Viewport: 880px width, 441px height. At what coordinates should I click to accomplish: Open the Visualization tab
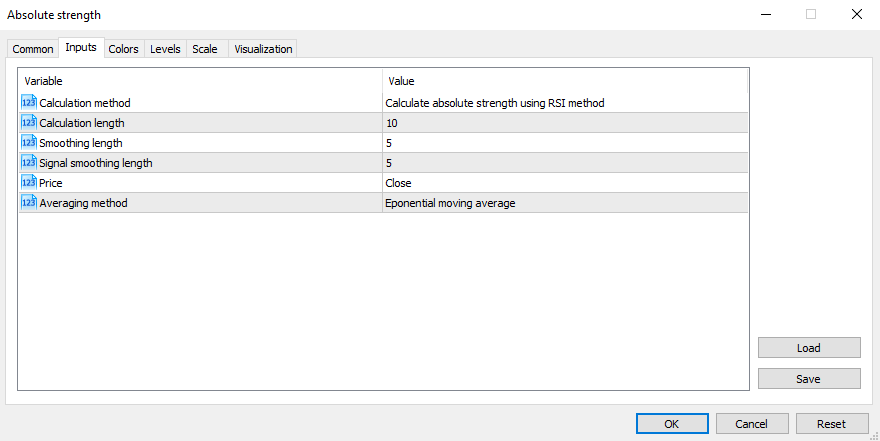[x=263, y=49]
